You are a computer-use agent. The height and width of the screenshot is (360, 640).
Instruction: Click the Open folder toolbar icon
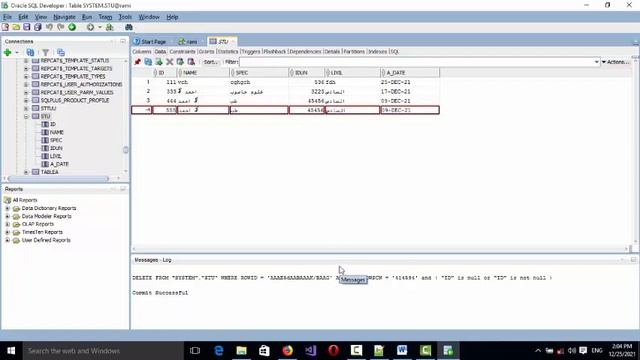point(16,27)
